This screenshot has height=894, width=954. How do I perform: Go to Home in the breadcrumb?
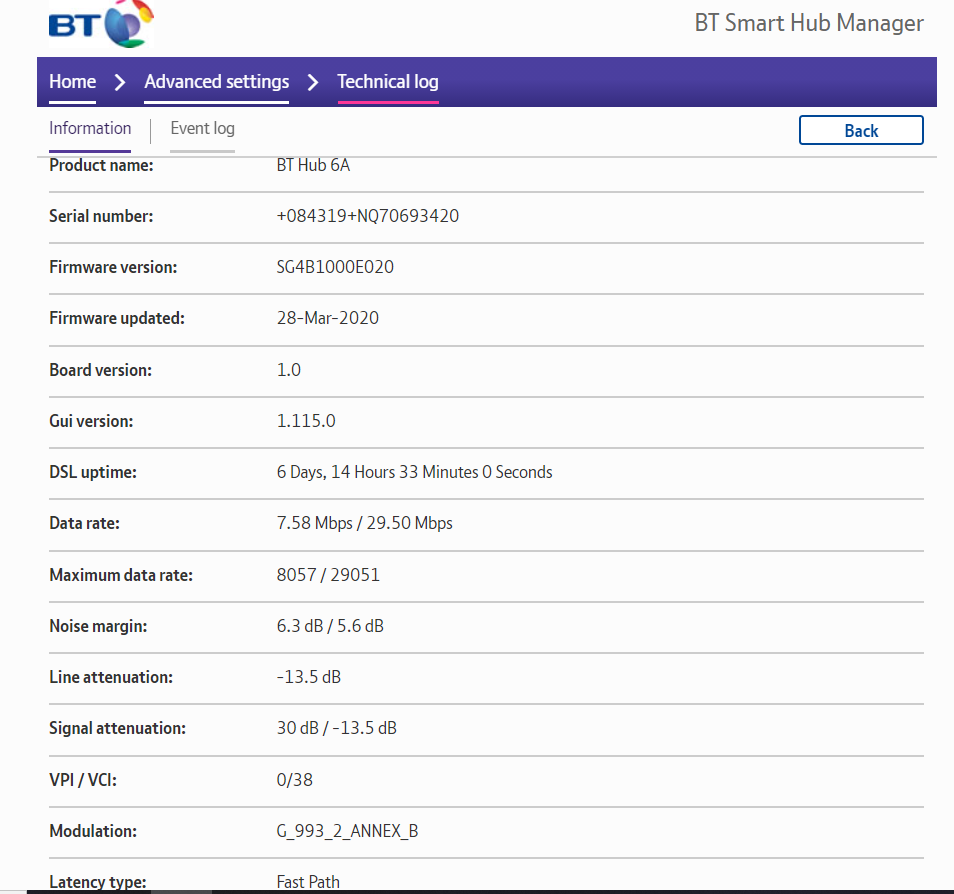click(x=73, y=82)
